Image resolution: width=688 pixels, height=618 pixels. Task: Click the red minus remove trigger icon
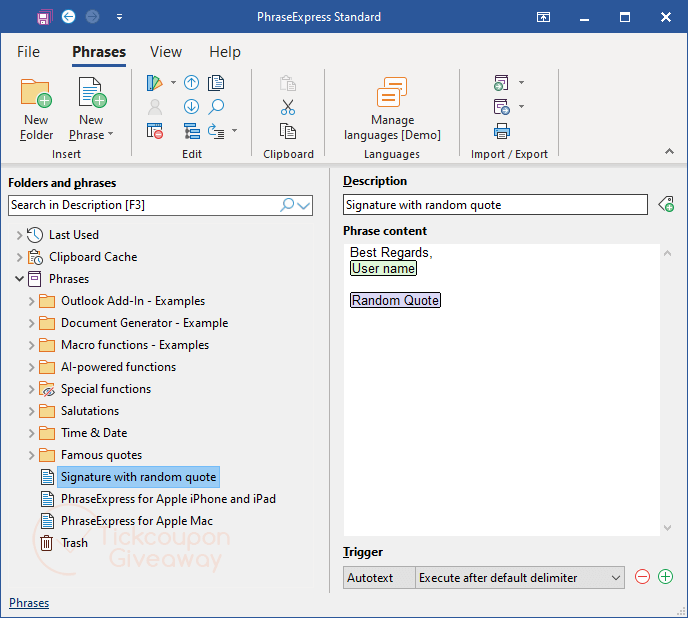point(642,576)
